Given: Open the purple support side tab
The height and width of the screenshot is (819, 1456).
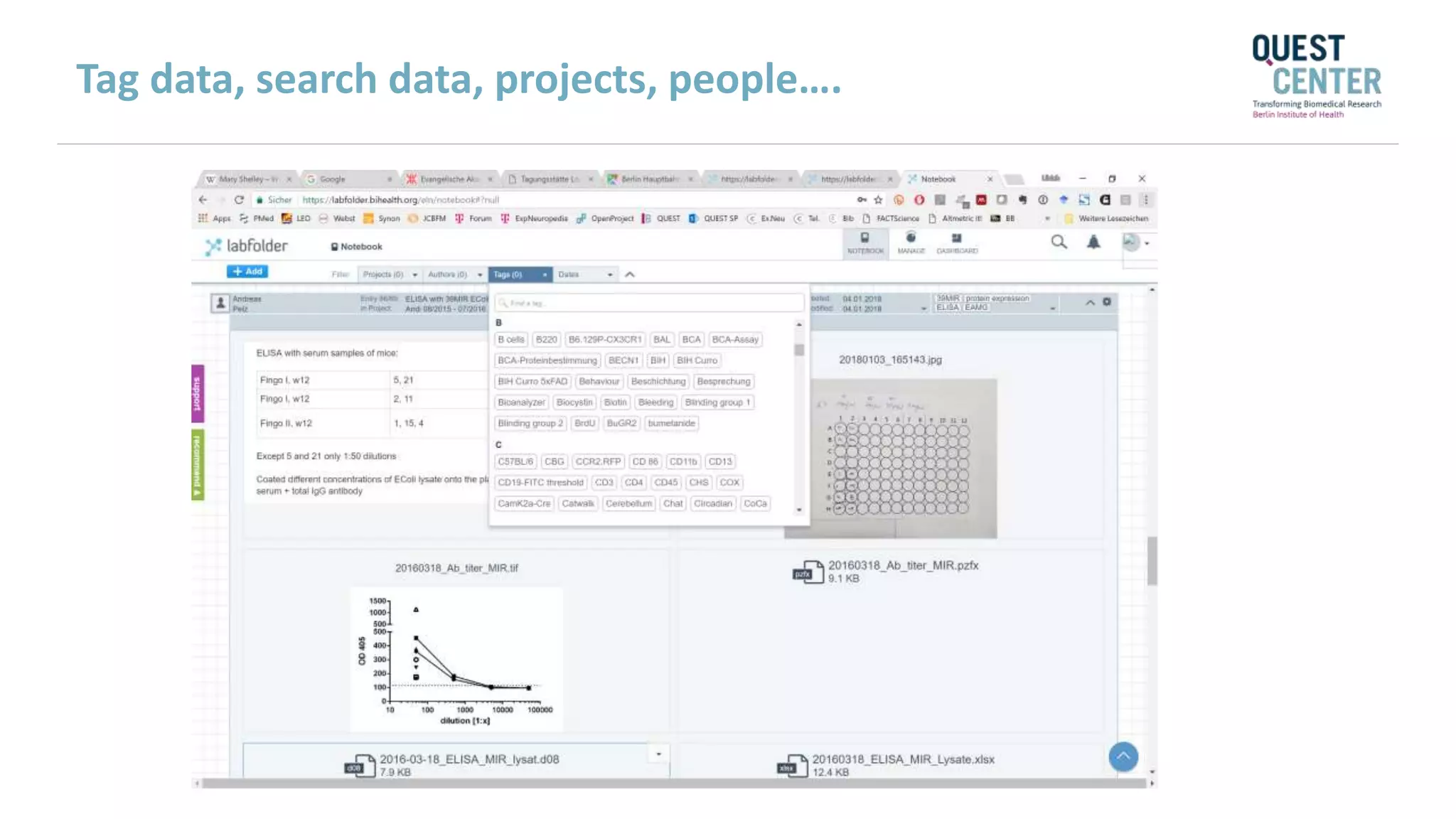Looking at the screenshot, I should 198,393.
